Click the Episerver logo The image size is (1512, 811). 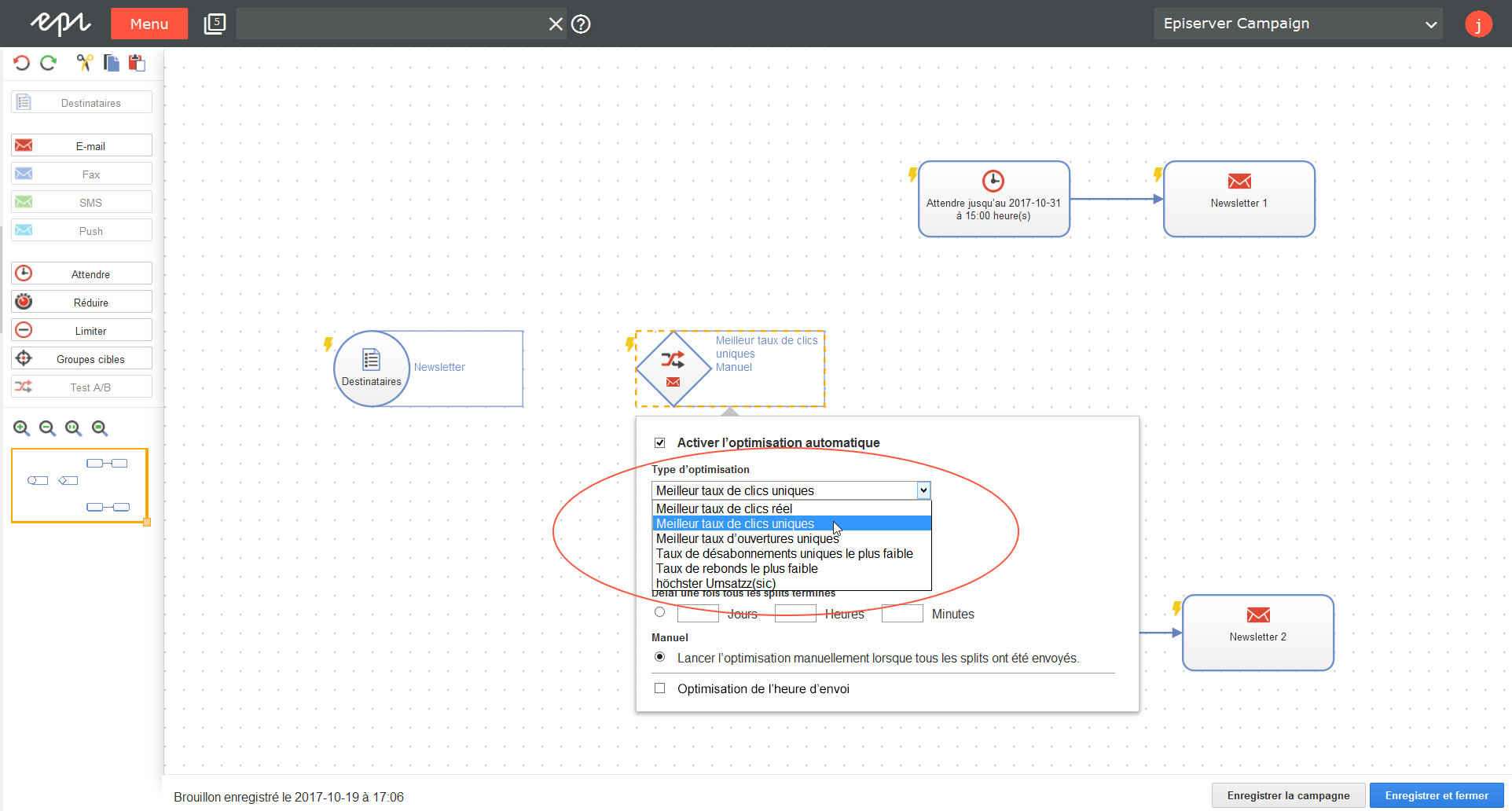61,24
